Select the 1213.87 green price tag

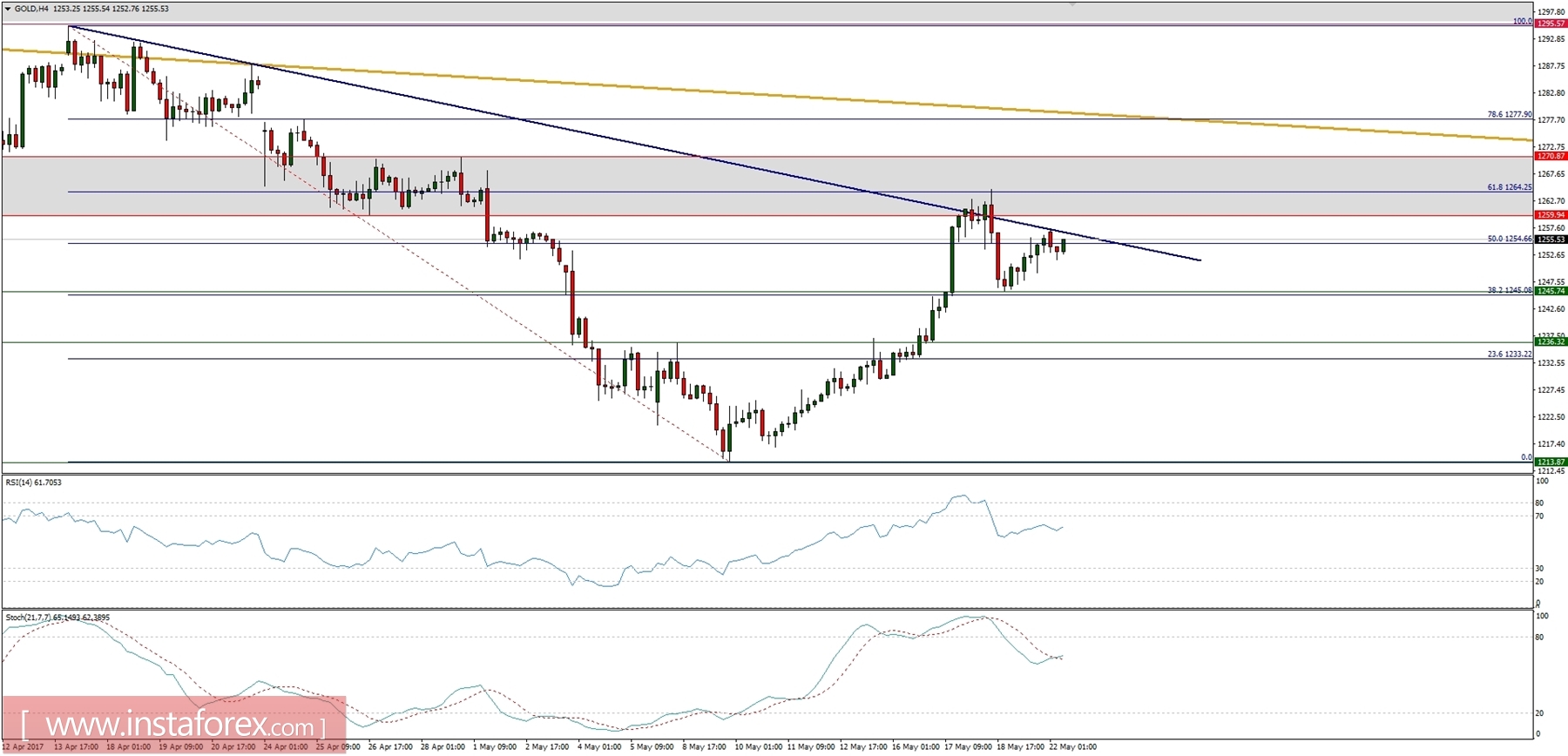click(1551, 462)
